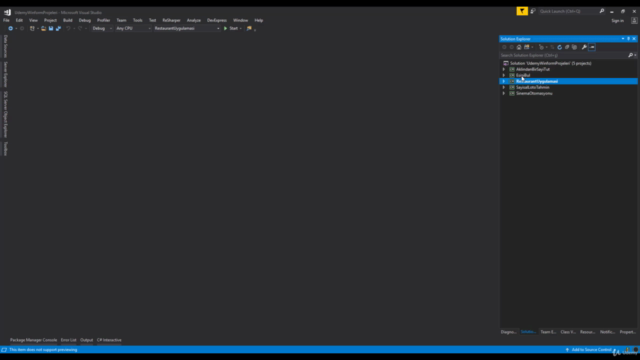Expand the RestaurantUygulamasi project node
The image size is (640, 360).
click(504, 81)
